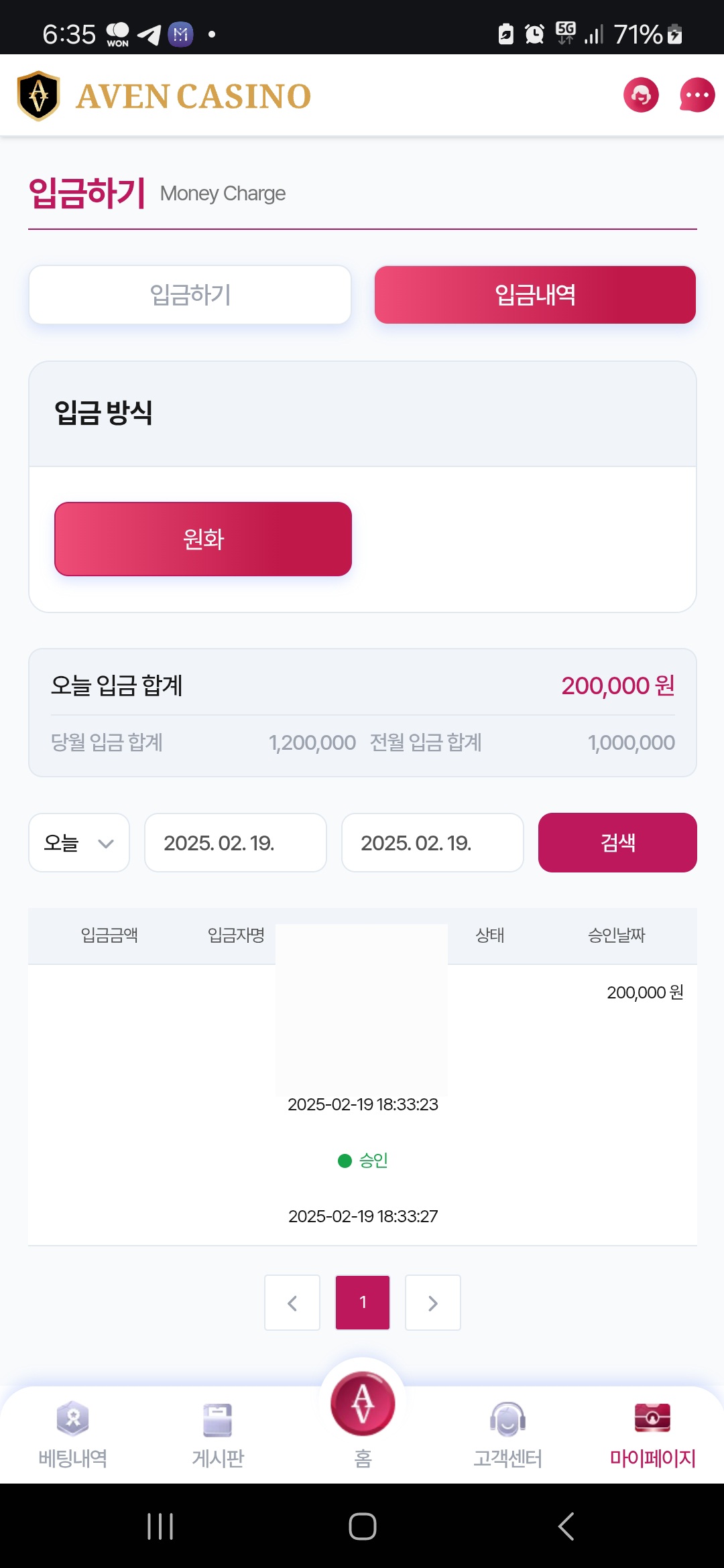724x1568 pixels.
Task: Switch to the 입금하기 tab
Action: pyautogui.click(x=190, y=295)
